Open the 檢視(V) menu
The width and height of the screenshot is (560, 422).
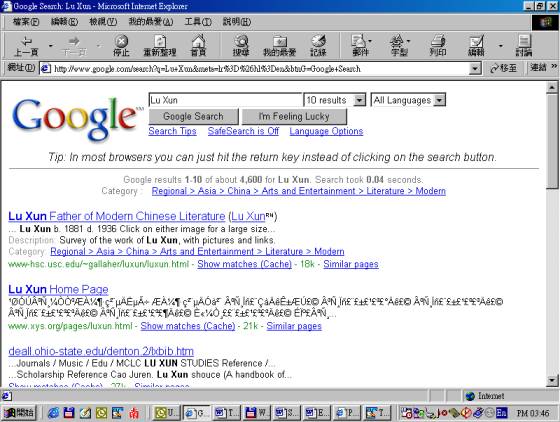pos(103,22)
